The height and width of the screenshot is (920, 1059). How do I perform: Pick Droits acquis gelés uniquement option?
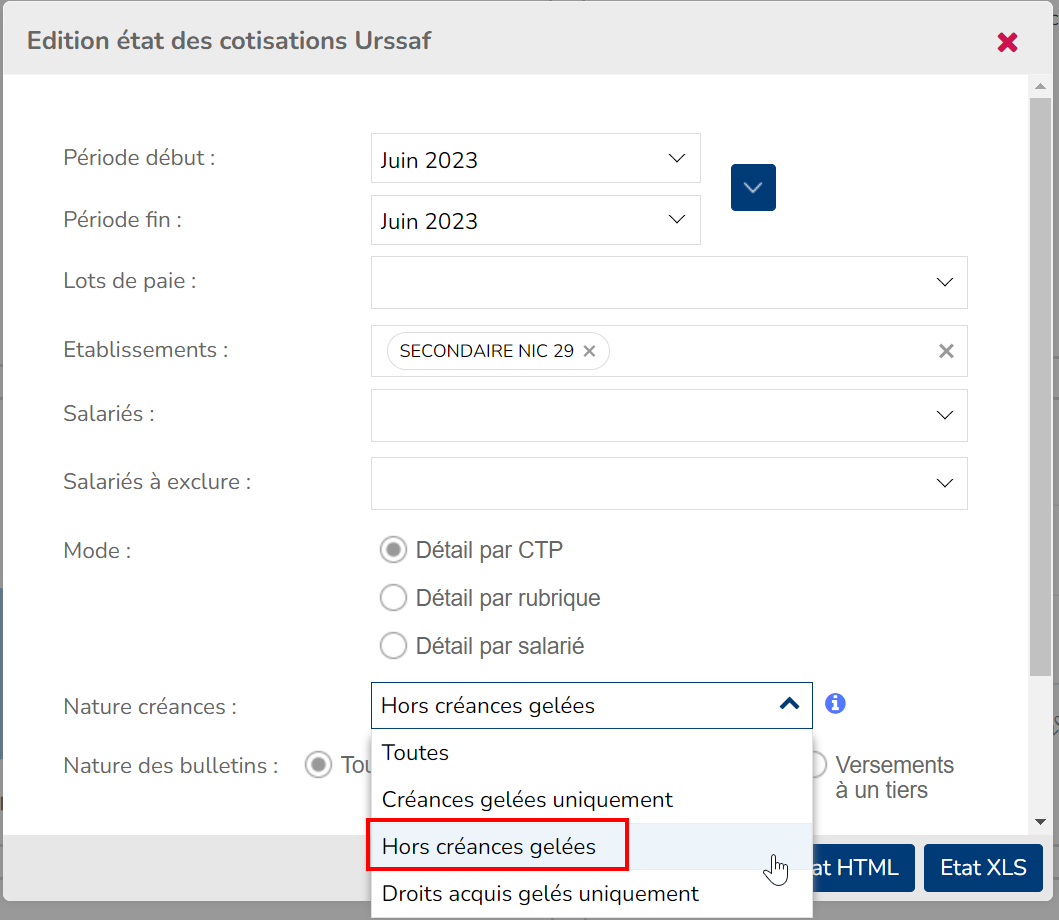pyautogui.click(x=540, y=893)
